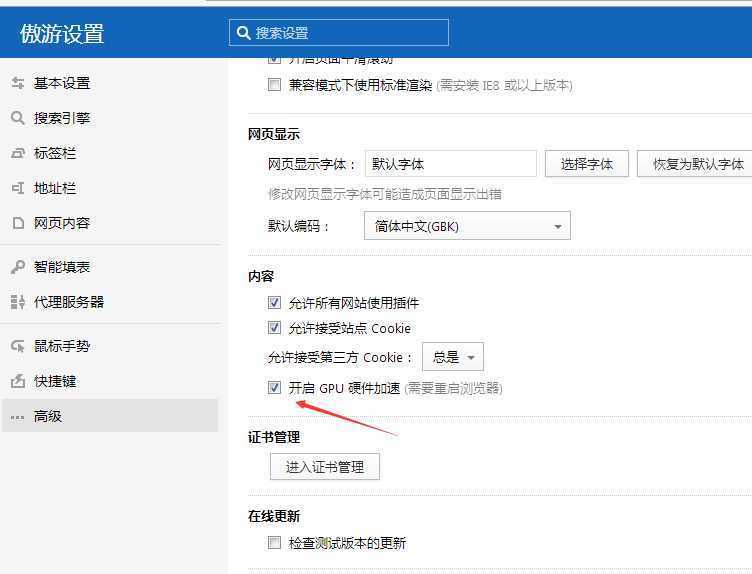This screenshot has height=574, width=752.
Task: Click the 在线更新 section heading
Action: click(x=274, y=516)
